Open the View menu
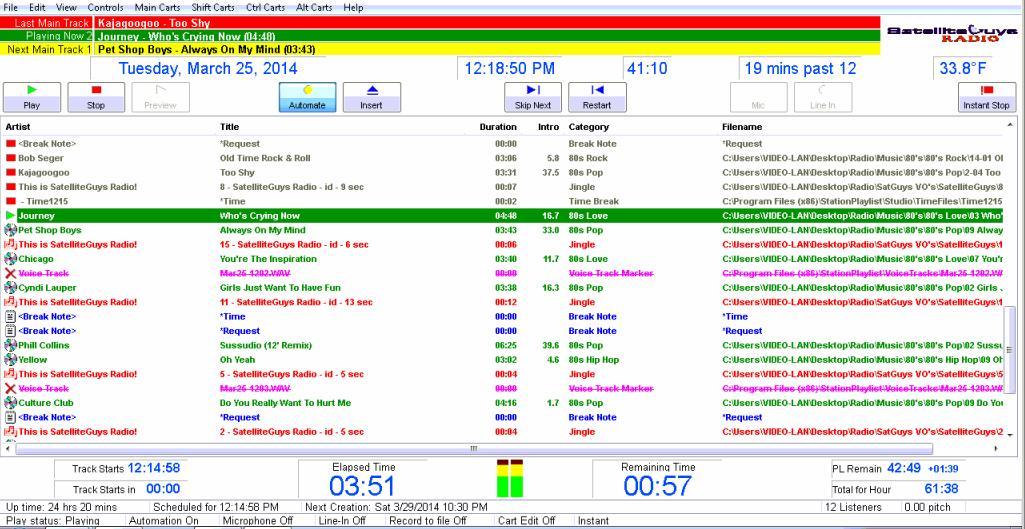Screen dimensions: 1025x529 (66, 7)
